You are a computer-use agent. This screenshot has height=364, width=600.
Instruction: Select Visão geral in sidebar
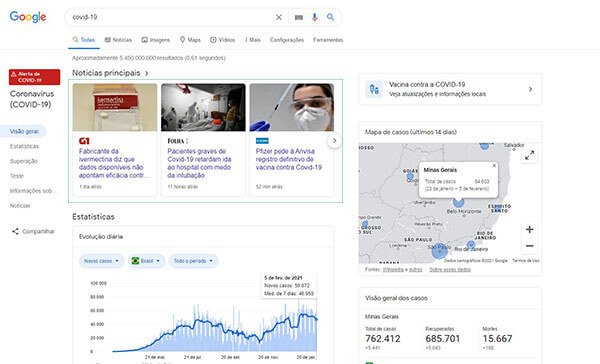(24, 131)
